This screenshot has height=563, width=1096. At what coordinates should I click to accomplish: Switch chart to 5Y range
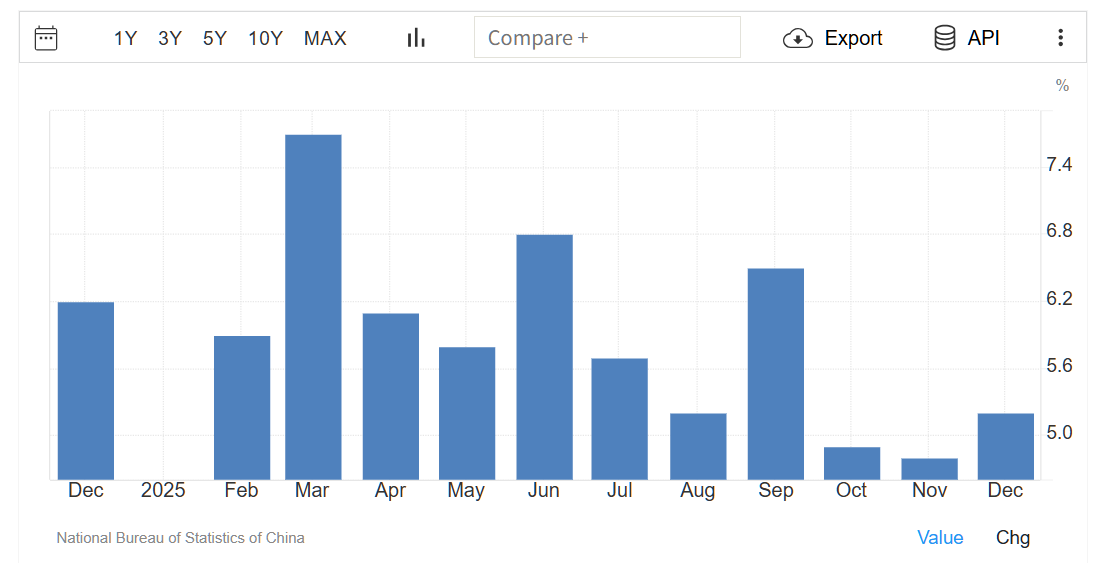pyautogui.click(x=215, y=38)
